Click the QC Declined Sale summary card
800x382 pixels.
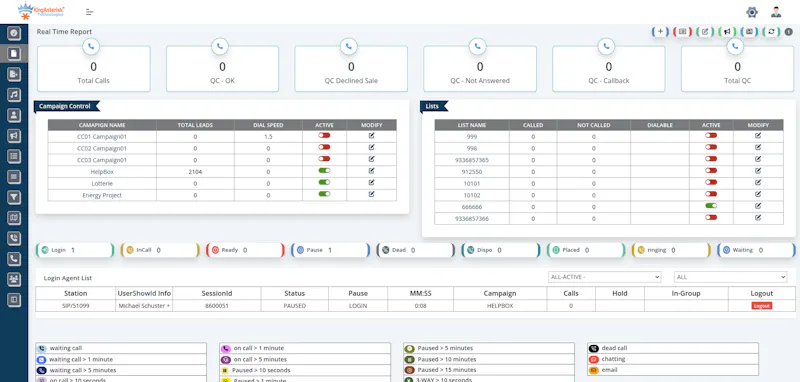[x=351, y=69]
